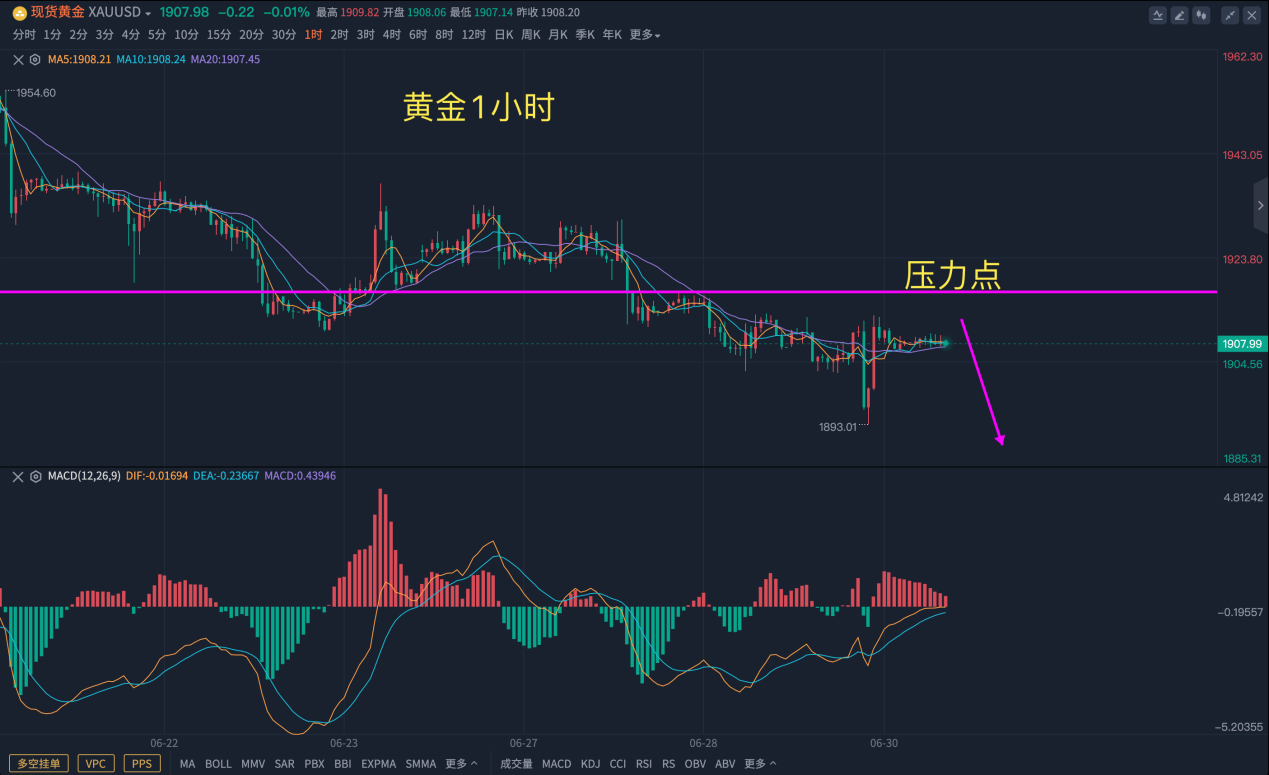Switch to 月K monthly chart

[558, 35]
